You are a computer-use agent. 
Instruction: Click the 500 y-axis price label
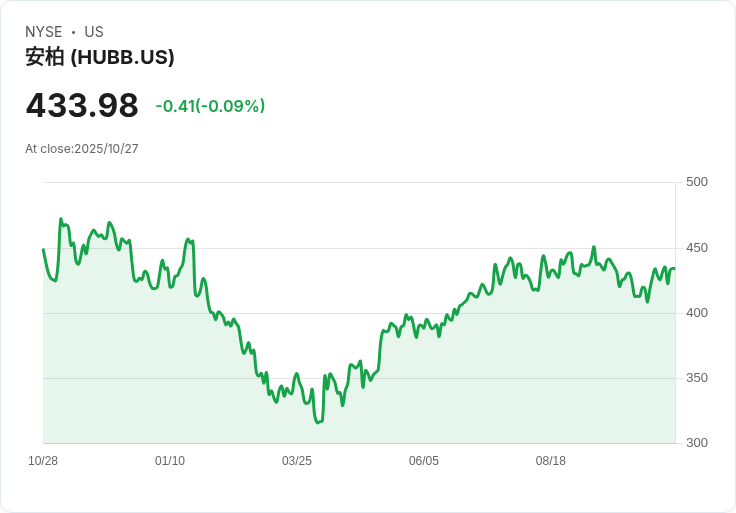coord(697,182)
